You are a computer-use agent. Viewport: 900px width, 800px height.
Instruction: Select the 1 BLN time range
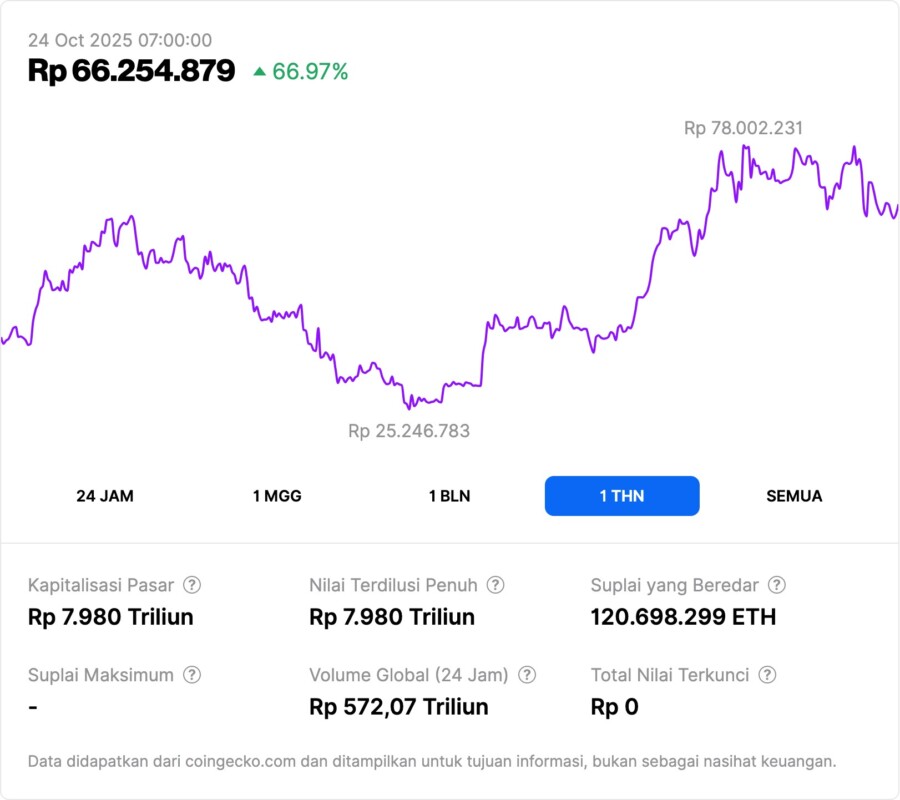click(449, 496)
